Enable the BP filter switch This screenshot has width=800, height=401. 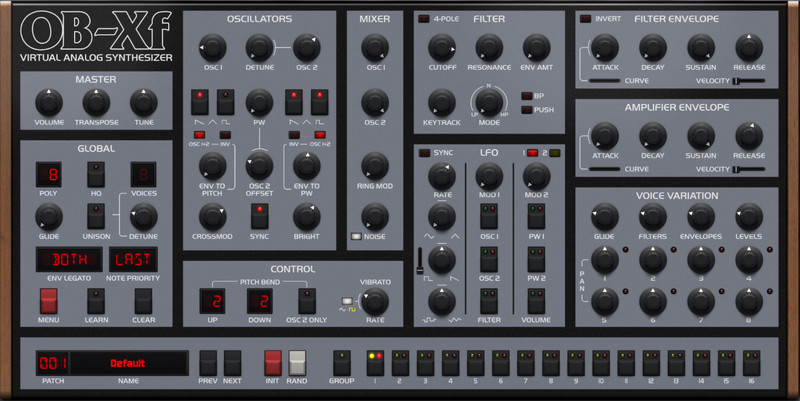[527, 96]
